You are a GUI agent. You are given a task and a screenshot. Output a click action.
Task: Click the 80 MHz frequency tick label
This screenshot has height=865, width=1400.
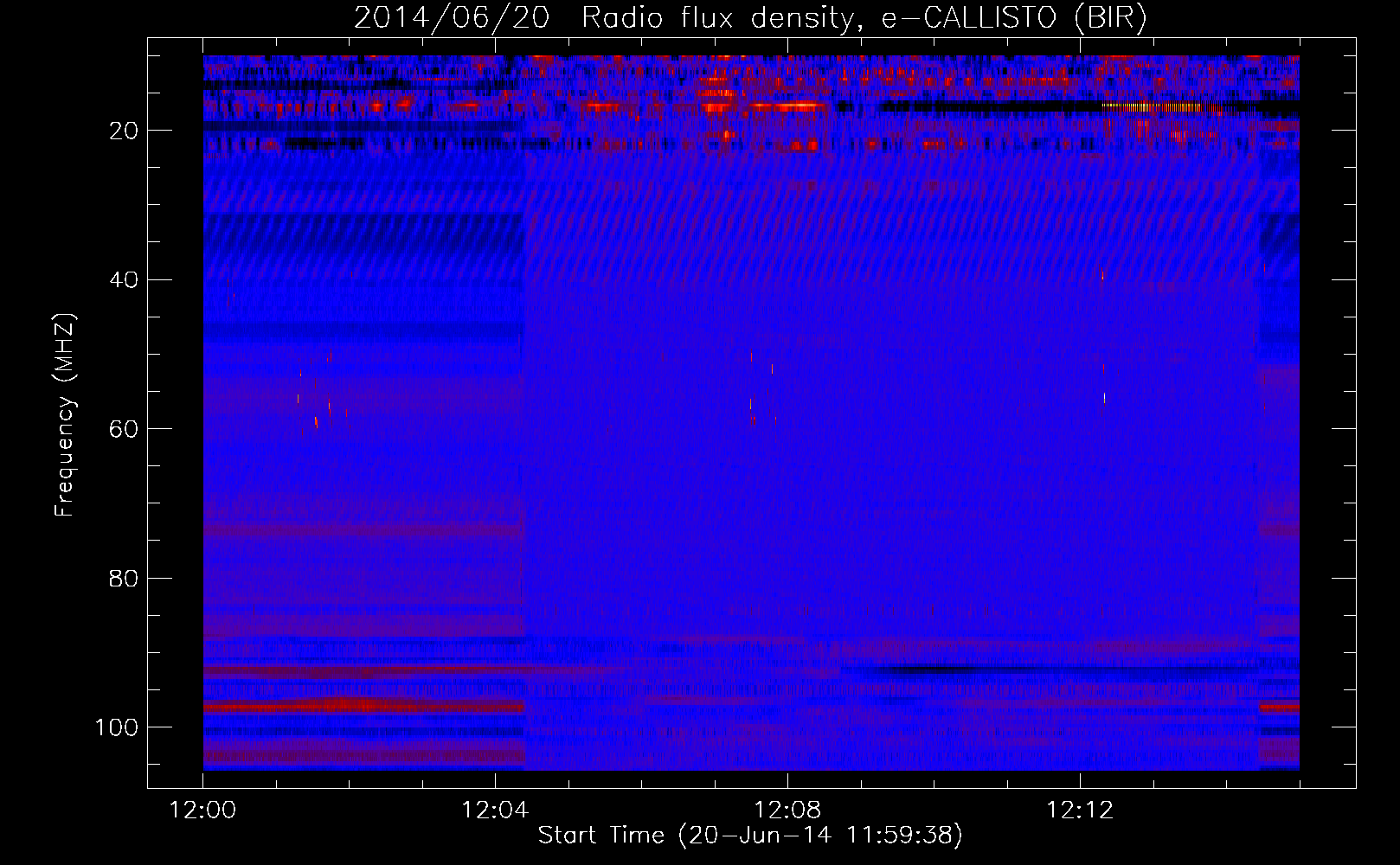(124, 579)
